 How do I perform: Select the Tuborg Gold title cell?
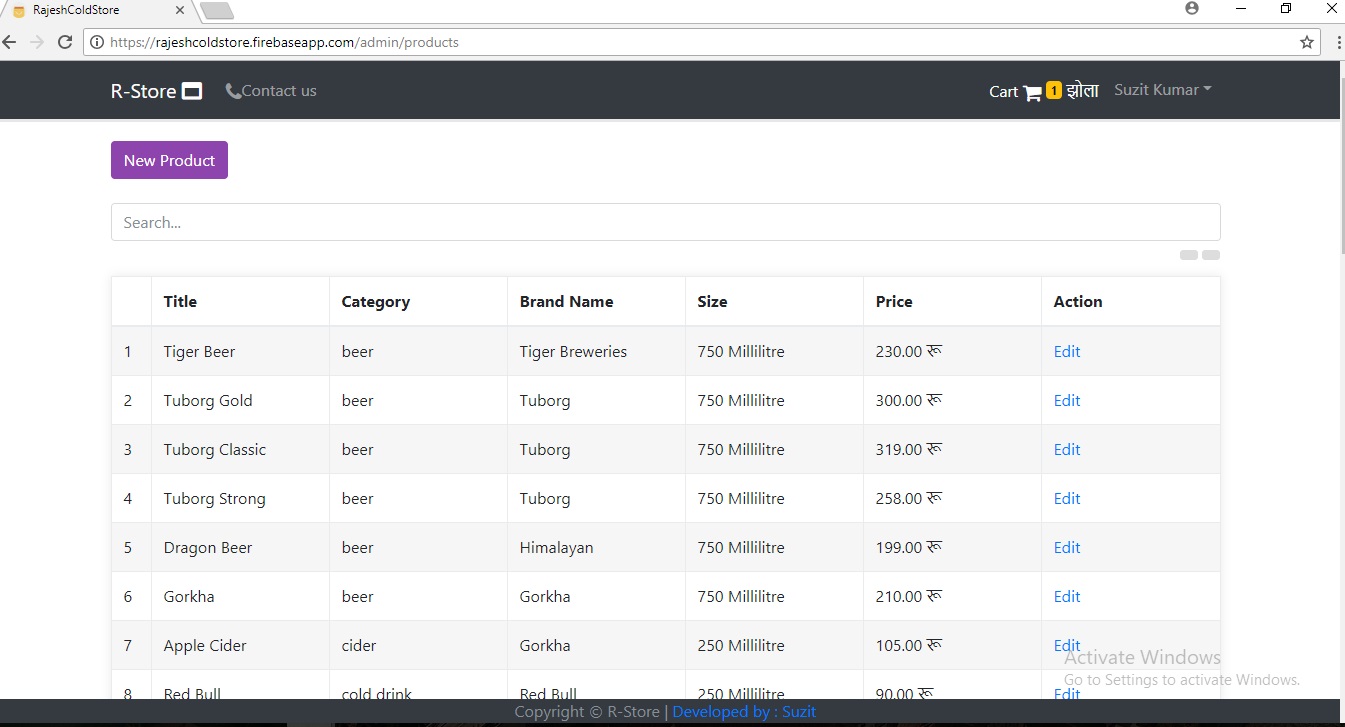tap(240, 400)
